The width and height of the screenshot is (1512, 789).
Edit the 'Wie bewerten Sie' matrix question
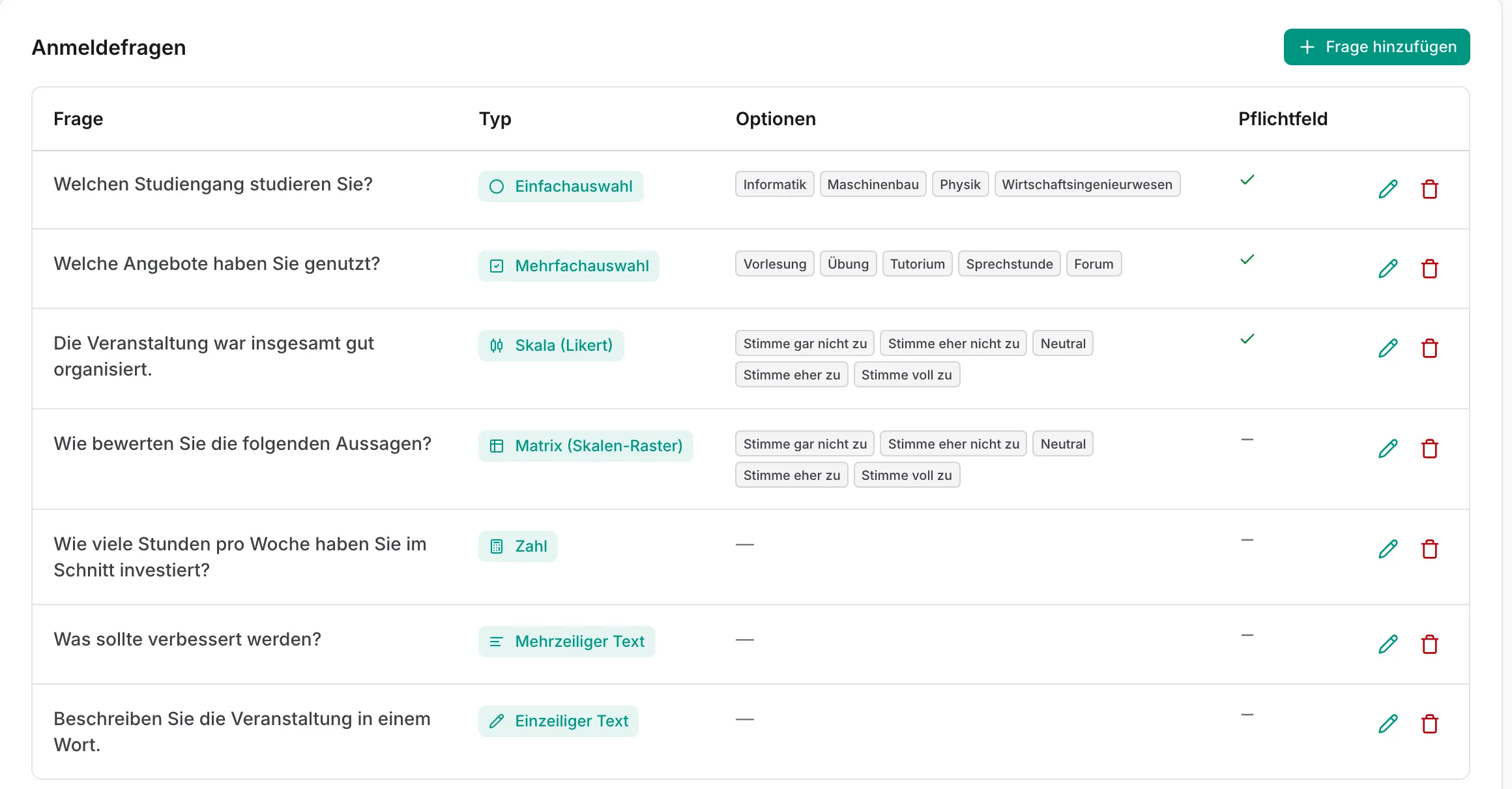pos(1388,449)
